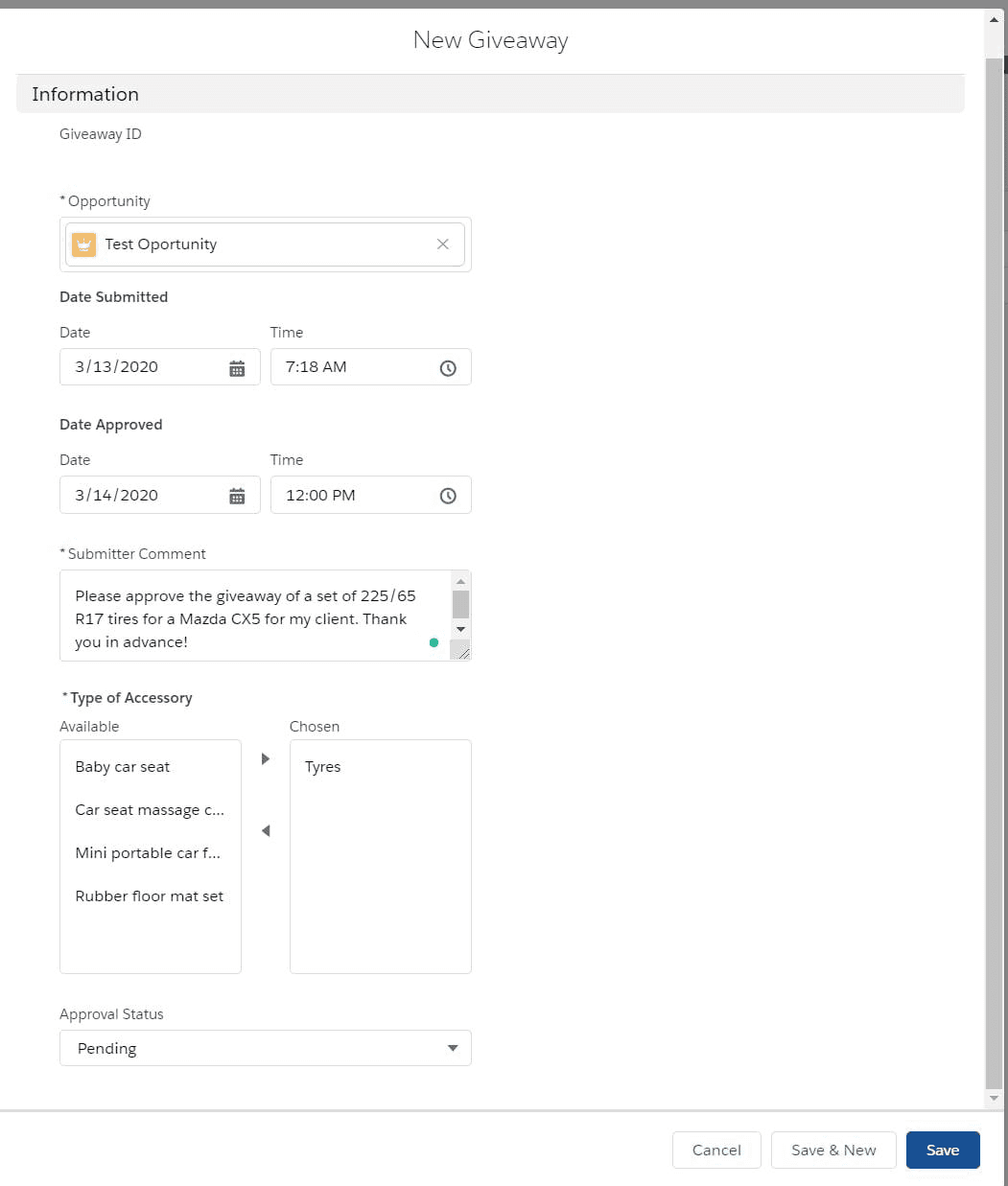Click the comment textarea resize handle

pyautogui.click(x=462, y=652)
